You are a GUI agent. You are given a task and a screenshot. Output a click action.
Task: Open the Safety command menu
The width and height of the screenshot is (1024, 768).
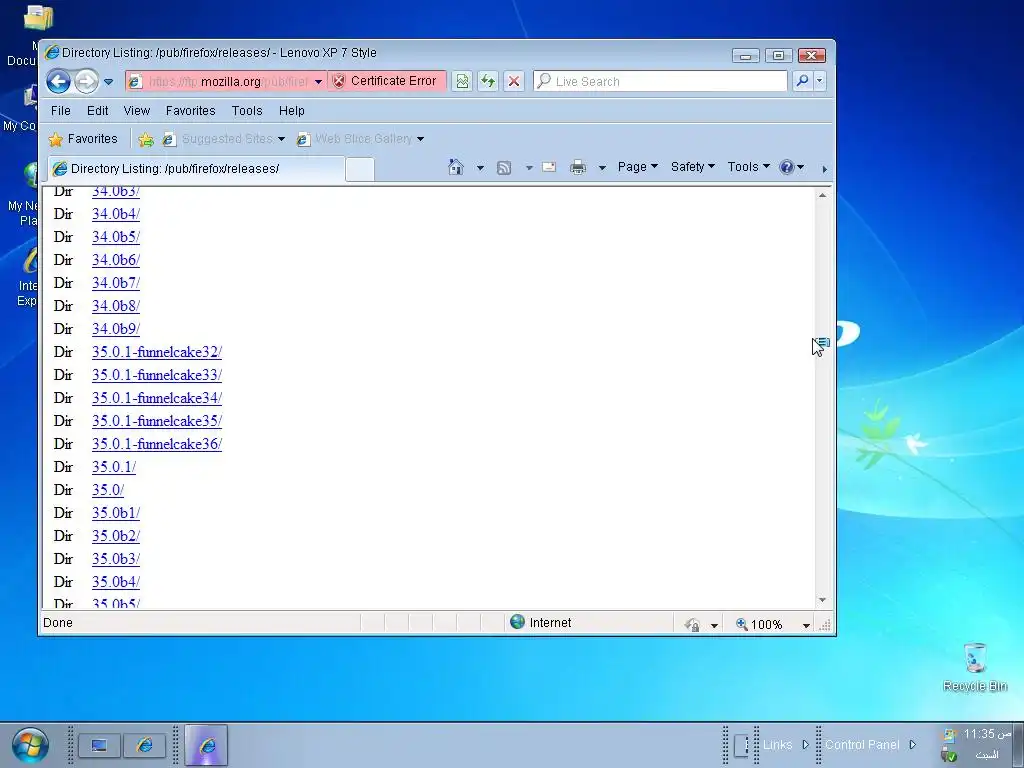click(x=693, y=167)
